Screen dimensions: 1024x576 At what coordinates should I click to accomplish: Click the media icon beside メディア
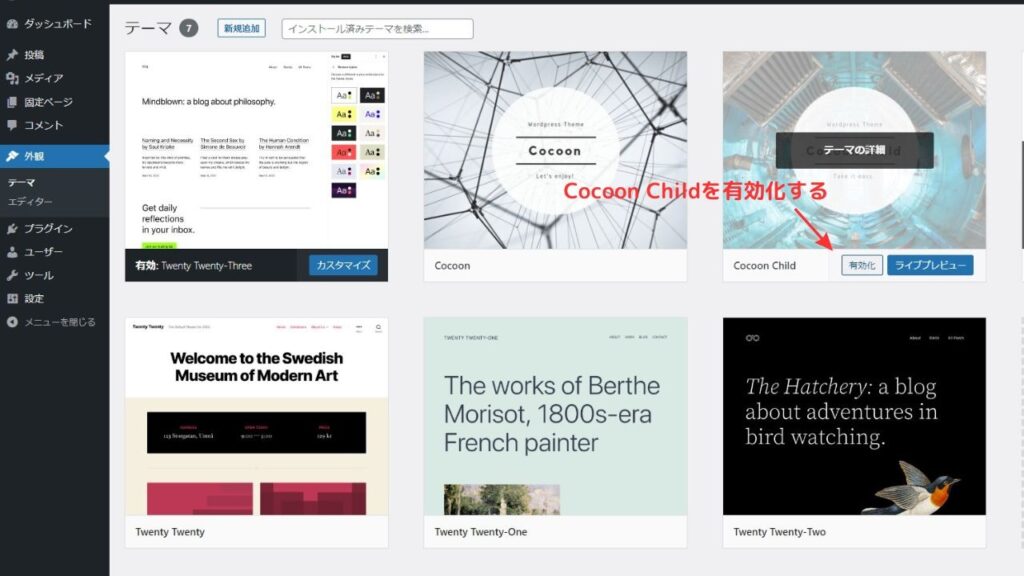(12, 78)
